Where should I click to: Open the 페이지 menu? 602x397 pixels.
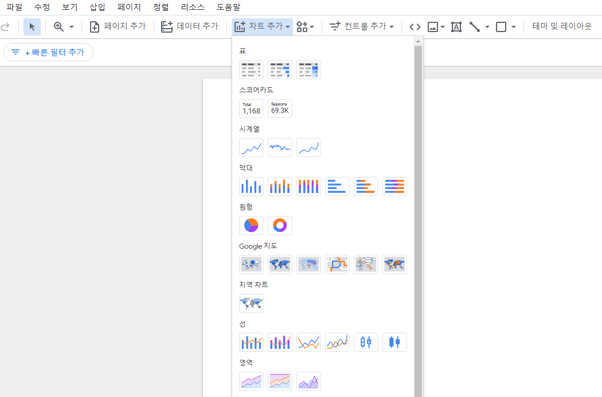point(129,7)
